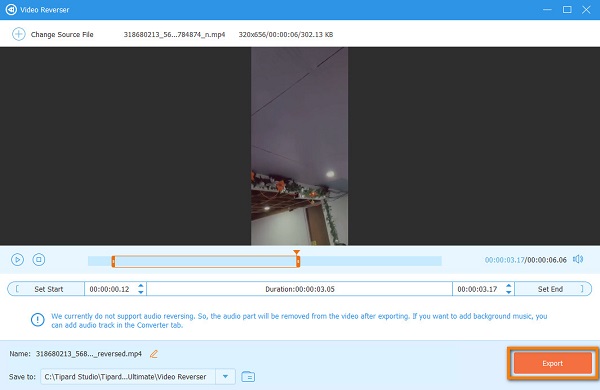
Task: Open the output folder icon
Action: click(x=248, y=377)
